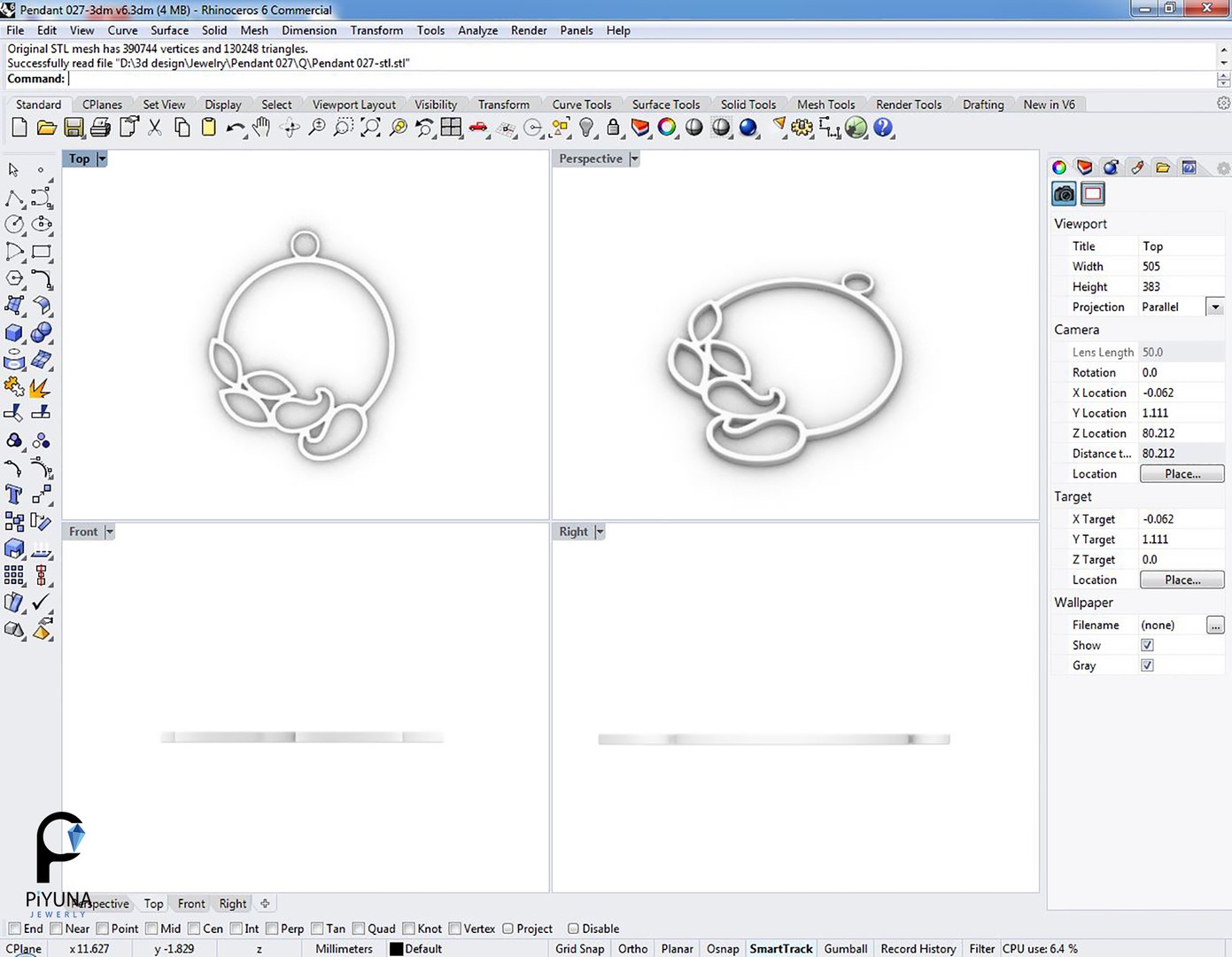
Task: Click the four-viewport layout icon
Action: 452,128
